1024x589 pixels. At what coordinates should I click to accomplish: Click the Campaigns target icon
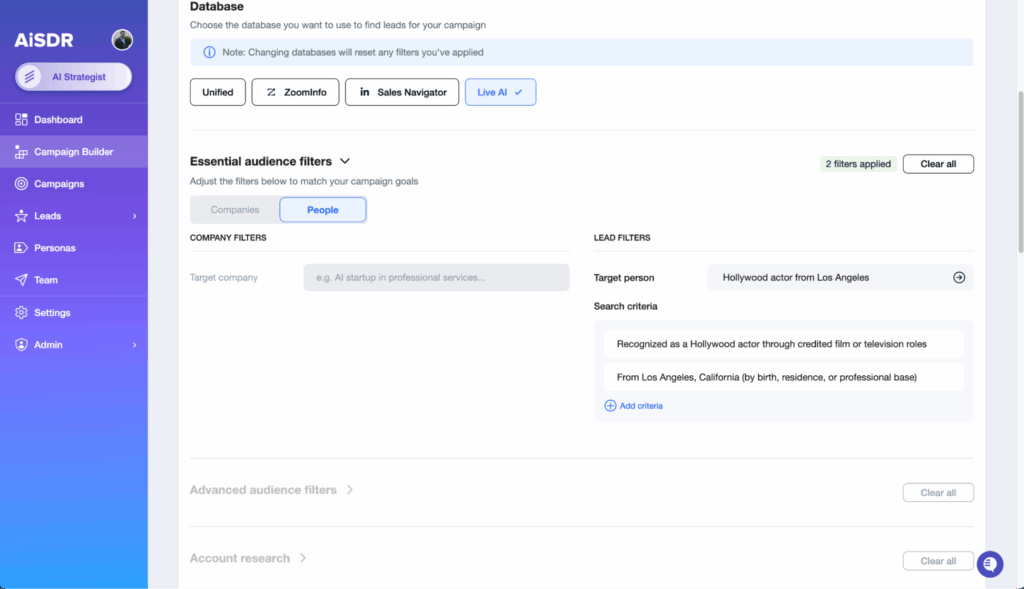coord(21,184)
